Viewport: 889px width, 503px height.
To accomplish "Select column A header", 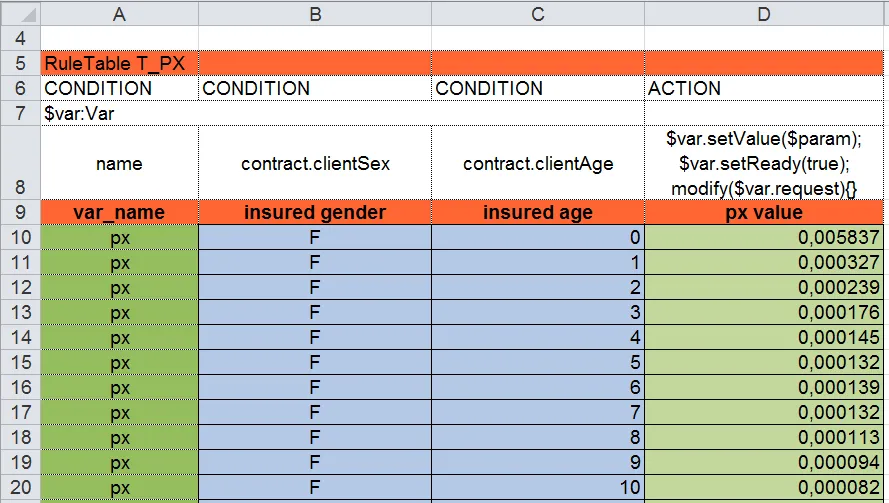I will point(120,13).
